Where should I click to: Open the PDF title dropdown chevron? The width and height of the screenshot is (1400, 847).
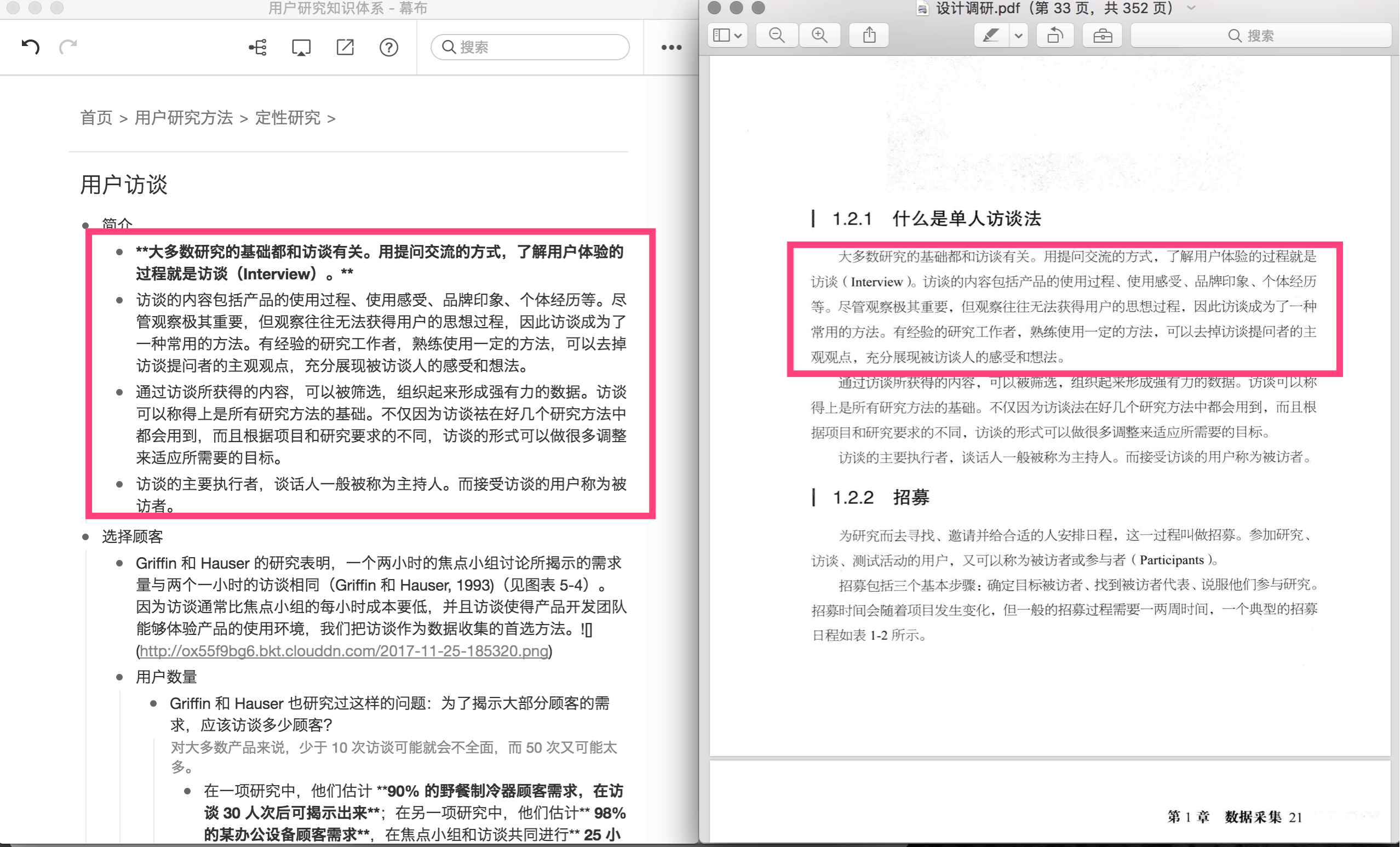click(1191, 8)
